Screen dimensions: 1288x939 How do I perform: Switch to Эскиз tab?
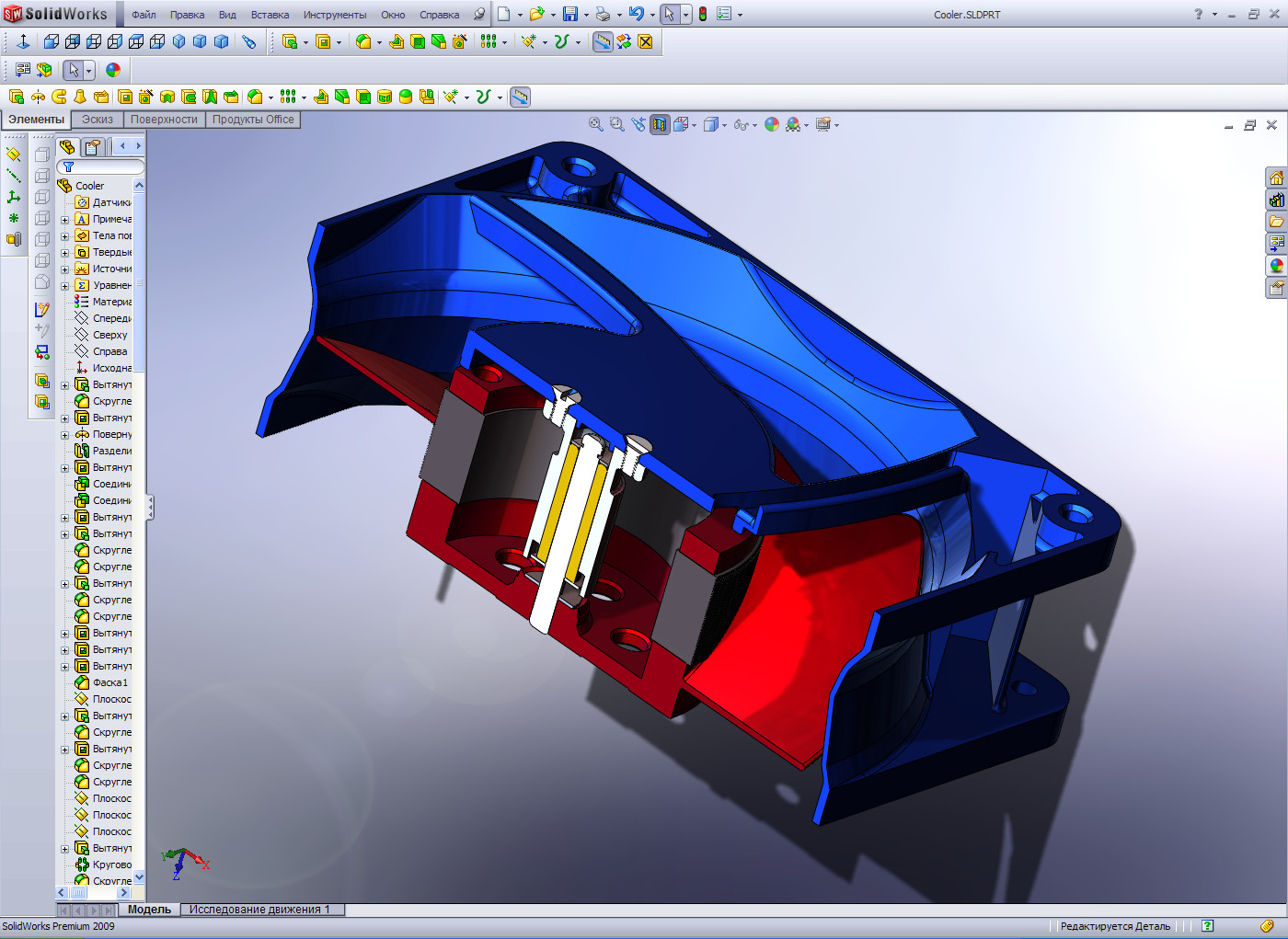tap(98, 120)
